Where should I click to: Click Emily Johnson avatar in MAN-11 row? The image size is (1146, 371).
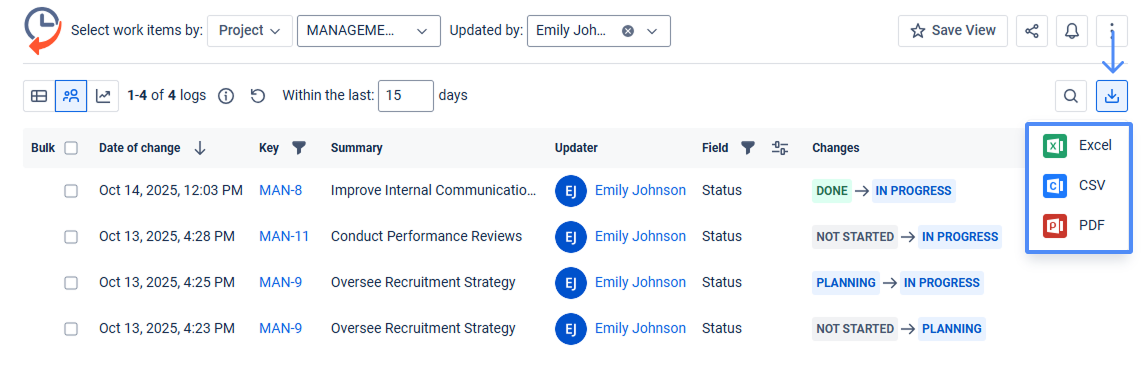[x=571, y=237]
